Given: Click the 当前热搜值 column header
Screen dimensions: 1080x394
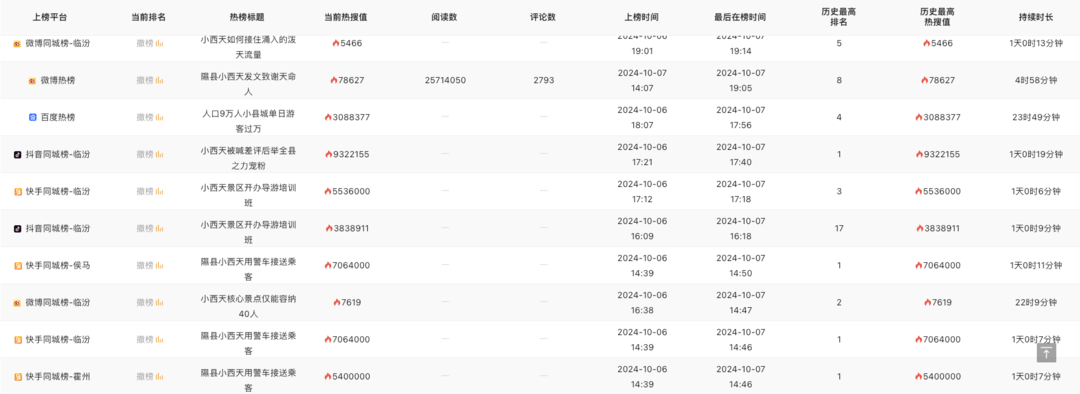Looking at the screenshot, I should pos(346,17).
